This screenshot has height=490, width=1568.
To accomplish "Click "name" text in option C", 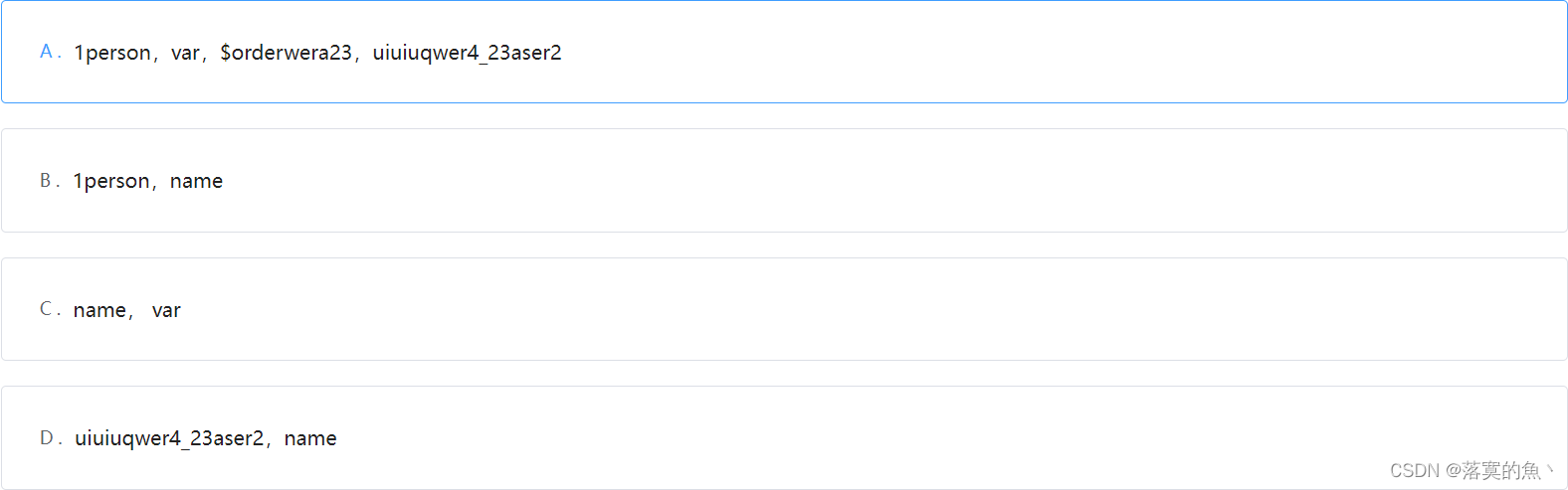I will coord(99,310).
